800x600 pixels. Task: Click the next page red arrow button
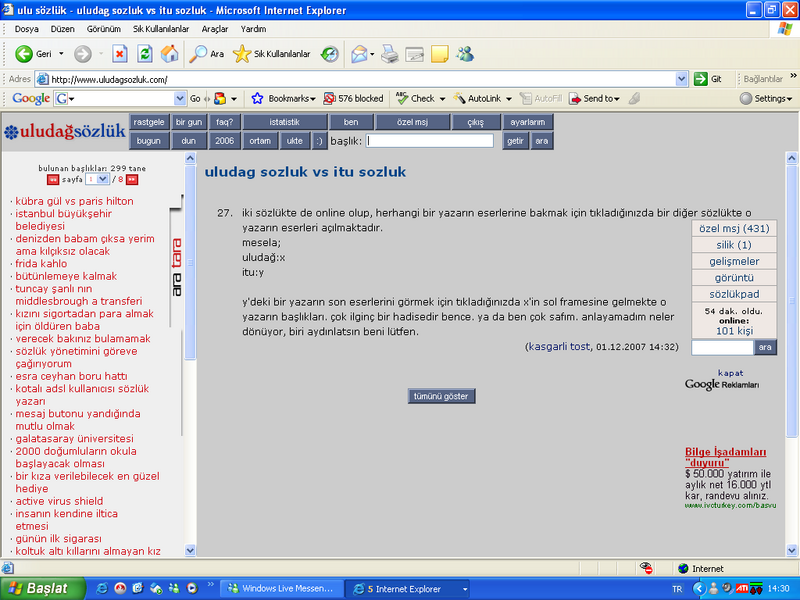132,180
